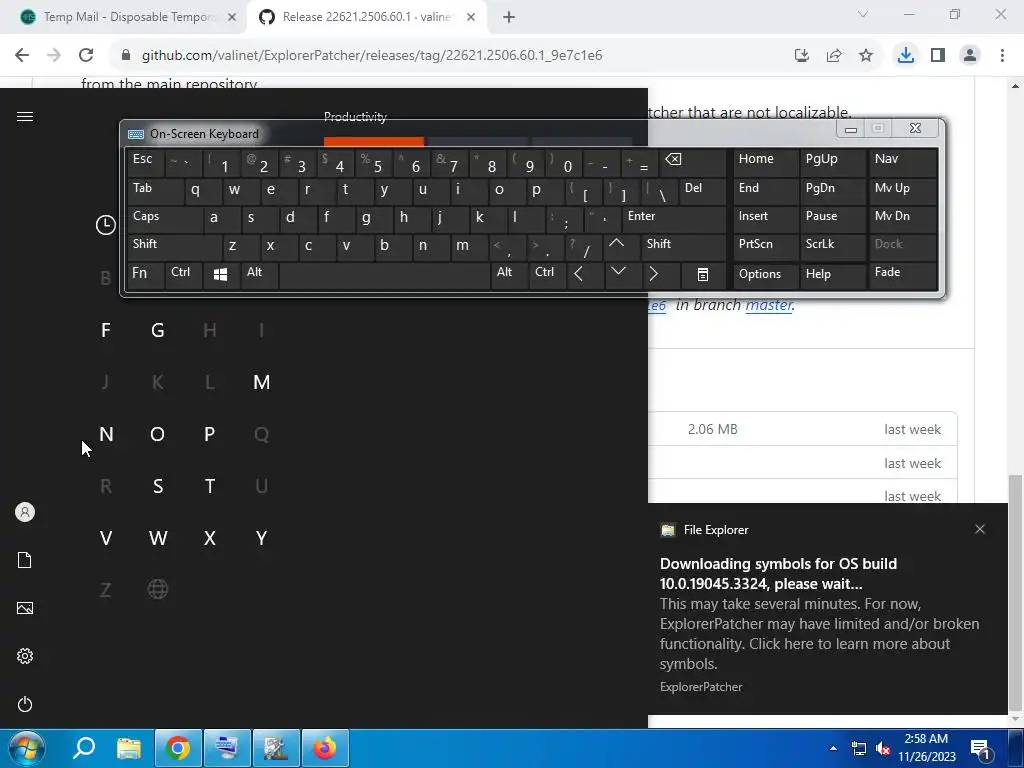Jump to letter G in app list
Image resolution: width=1024 pixels, height=768 pixels.
click(x=157, y=330)
